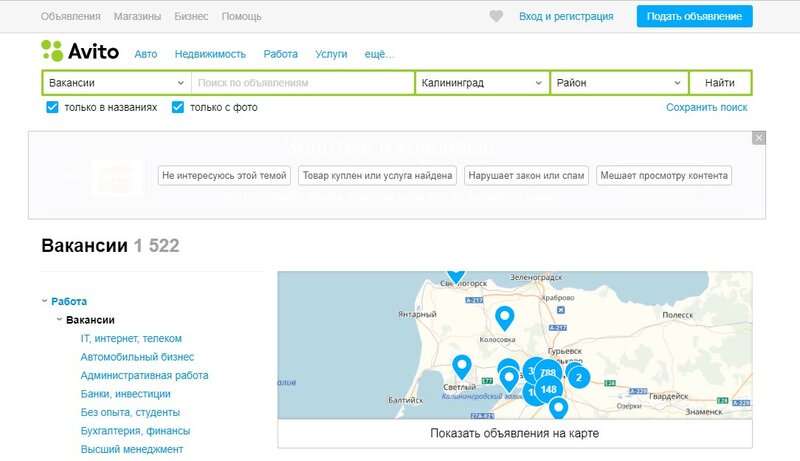Open 'Банки, инвестиции' category
Image resolution: width=800 pixels, height=461 pixels.
[126, 394]
